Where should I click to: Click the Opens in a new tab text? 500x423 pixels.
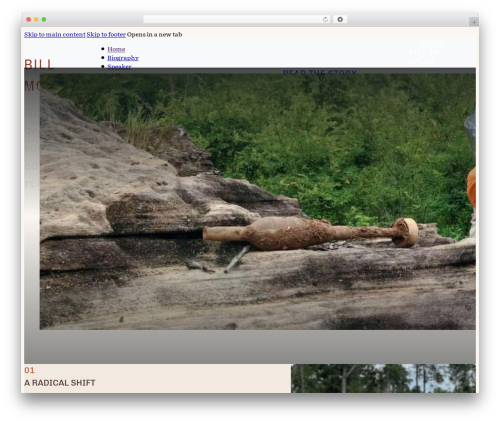tap(154, 34)
